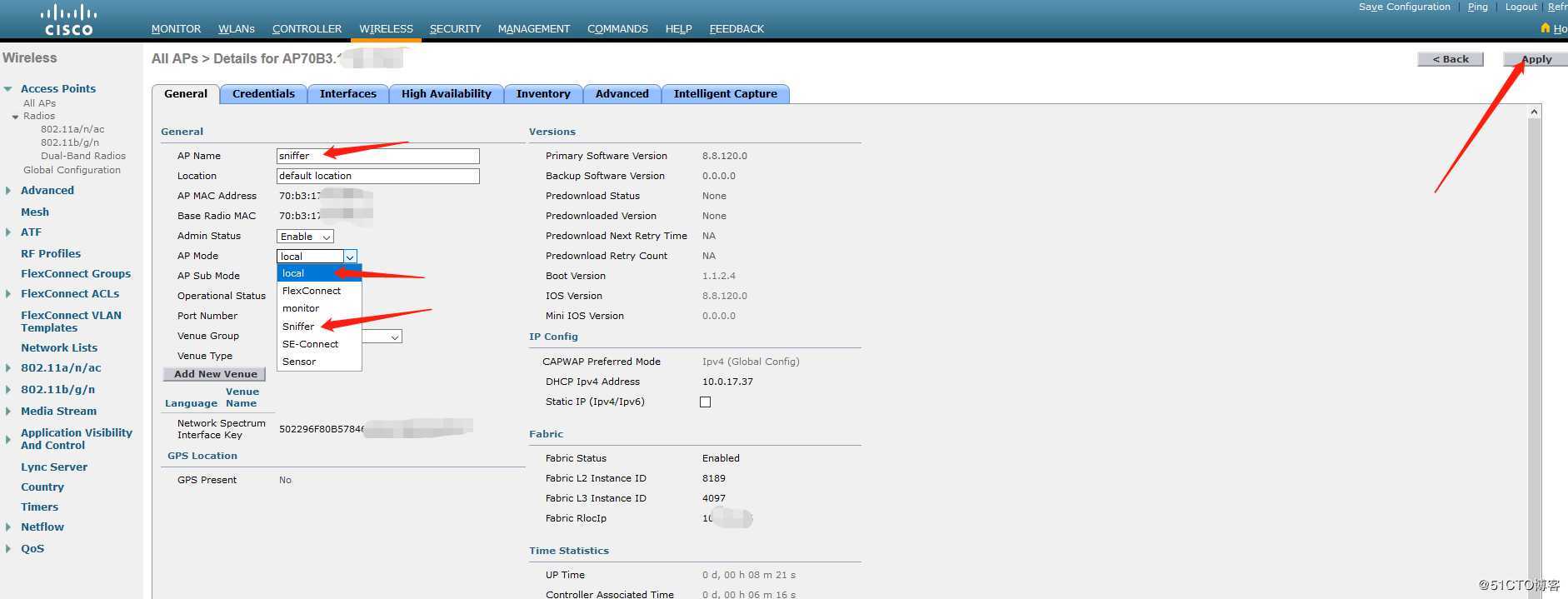The image size is (1568, 599).
Task: Click the Location input field
Action: pos(377,176)
